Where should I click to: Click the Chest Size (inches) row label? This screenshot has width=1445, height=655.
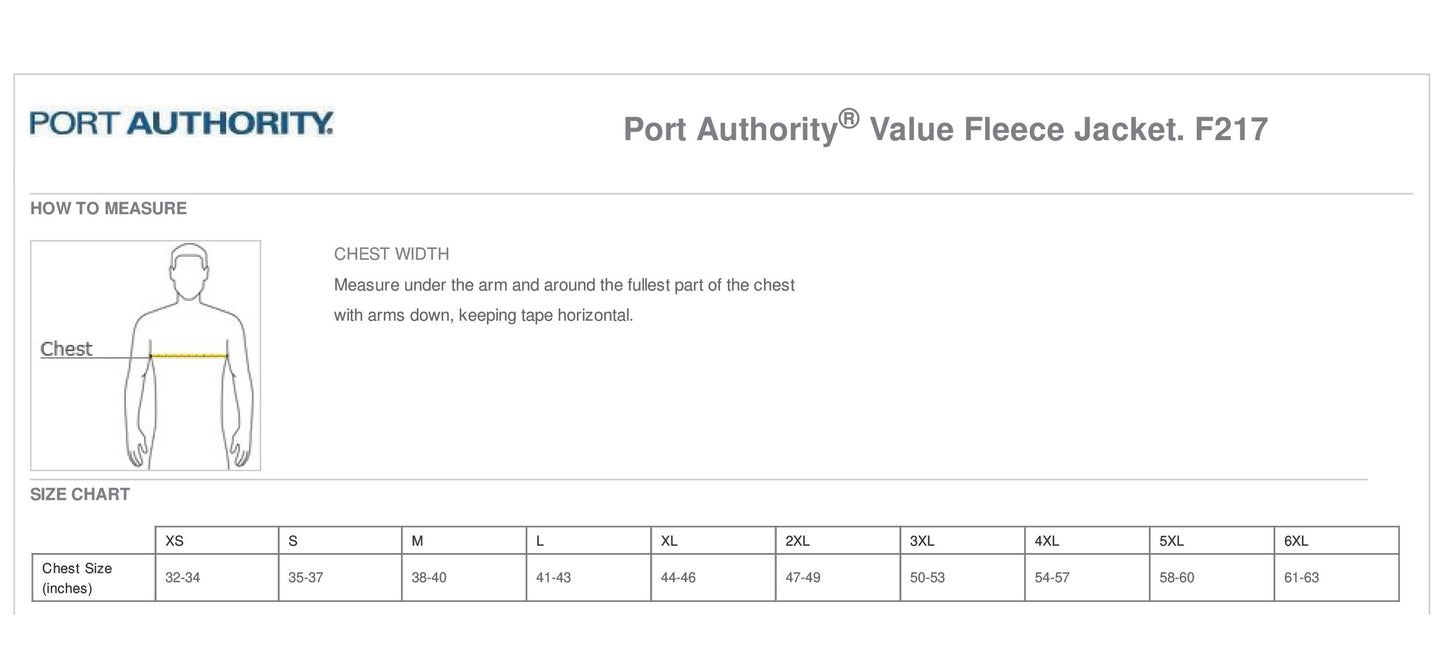click(77, 578)
